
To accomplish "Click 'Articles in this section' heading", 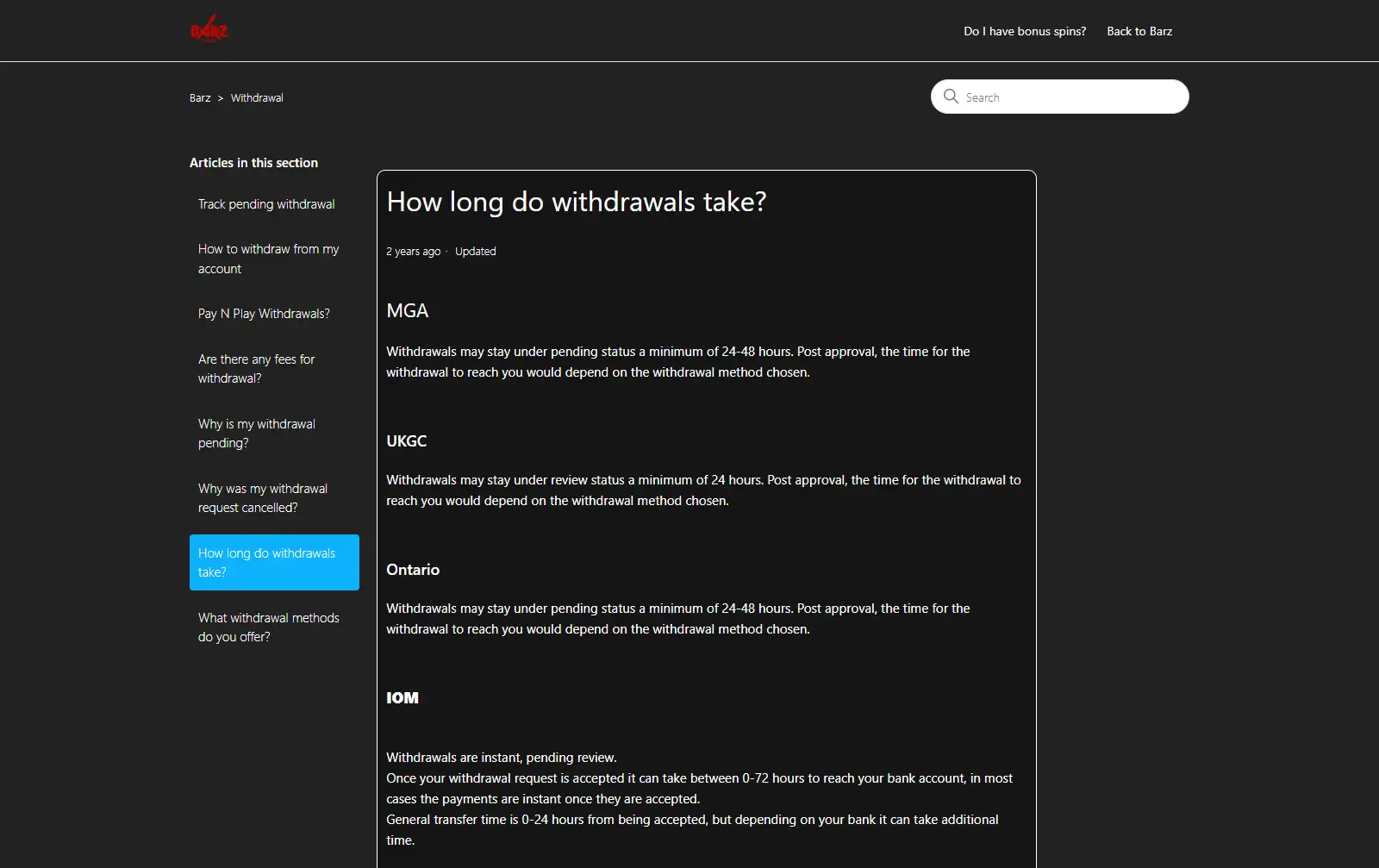I will (x=253, y=163).
